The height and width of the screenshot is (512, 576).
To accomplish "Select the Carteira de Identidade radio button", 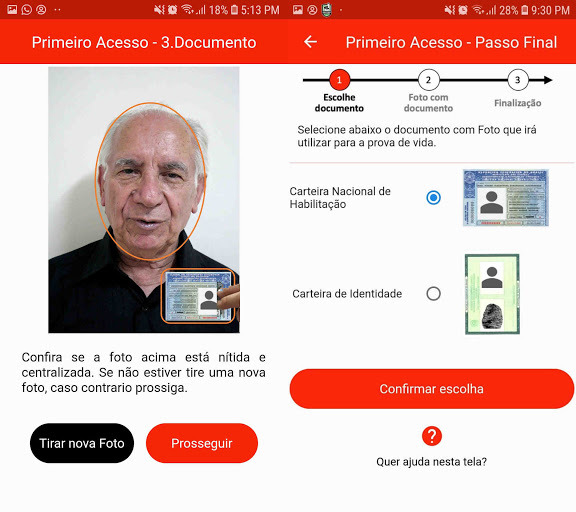I will (433, 293).
